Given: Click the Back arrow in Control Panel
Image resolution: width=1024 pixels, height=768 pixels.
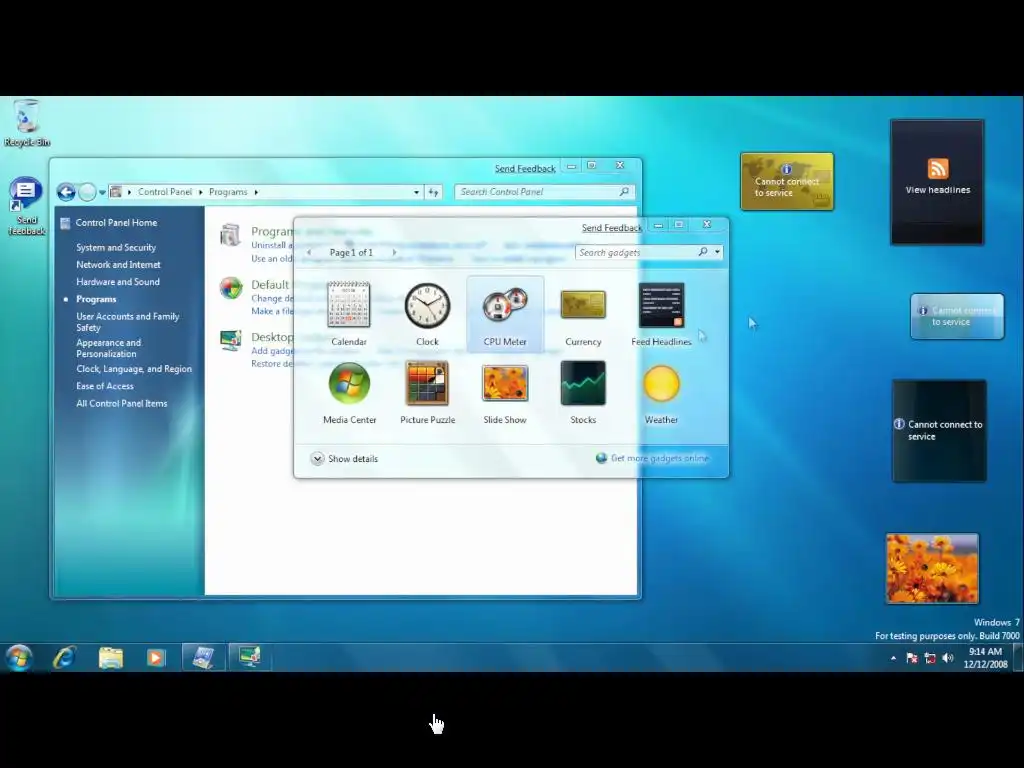Looking at the screenshot, I should click(x=66, y=192).
